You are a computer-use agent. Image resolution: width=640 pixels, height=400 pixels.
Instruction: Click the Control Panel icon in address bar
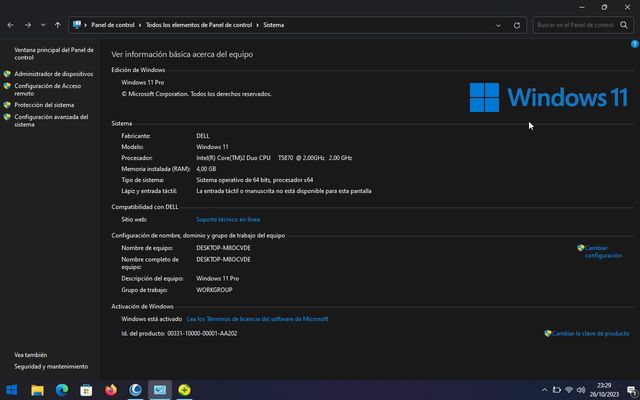pos(77,25)
